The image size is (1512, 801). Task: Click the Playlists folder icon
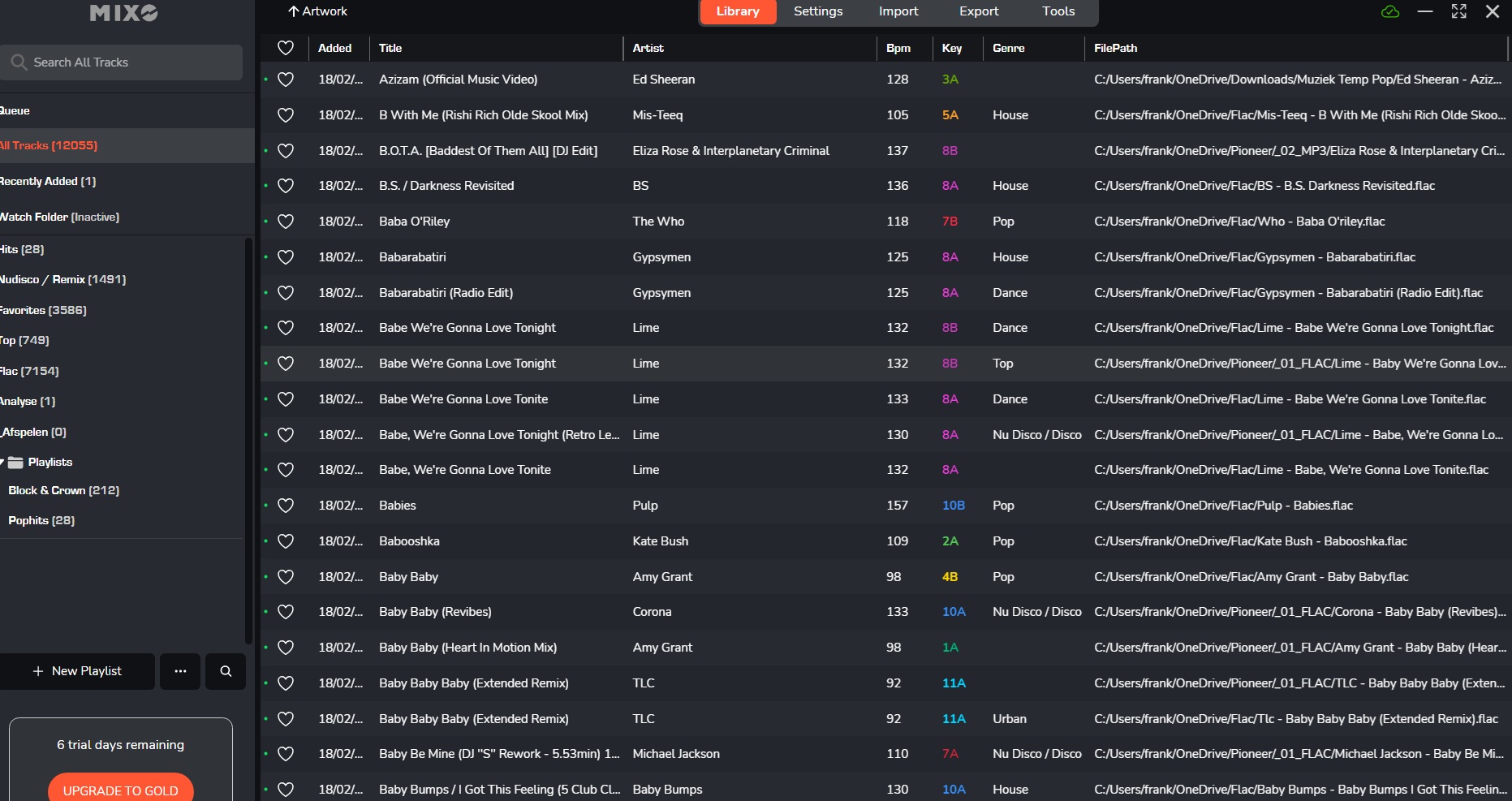coord(15,463)
